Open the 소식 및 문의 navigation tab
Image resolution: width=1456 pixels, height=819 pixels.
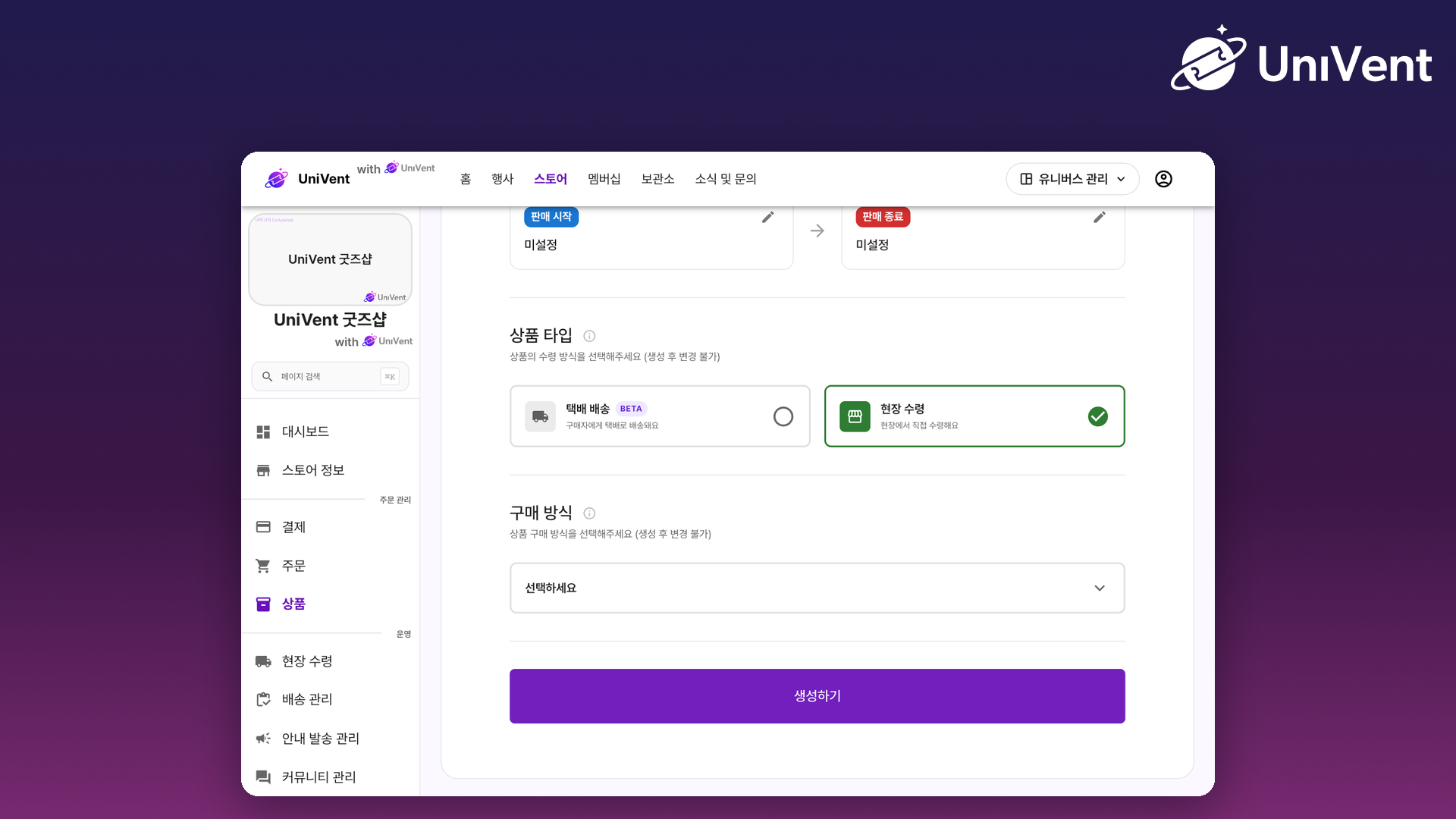tap(726, 179)
